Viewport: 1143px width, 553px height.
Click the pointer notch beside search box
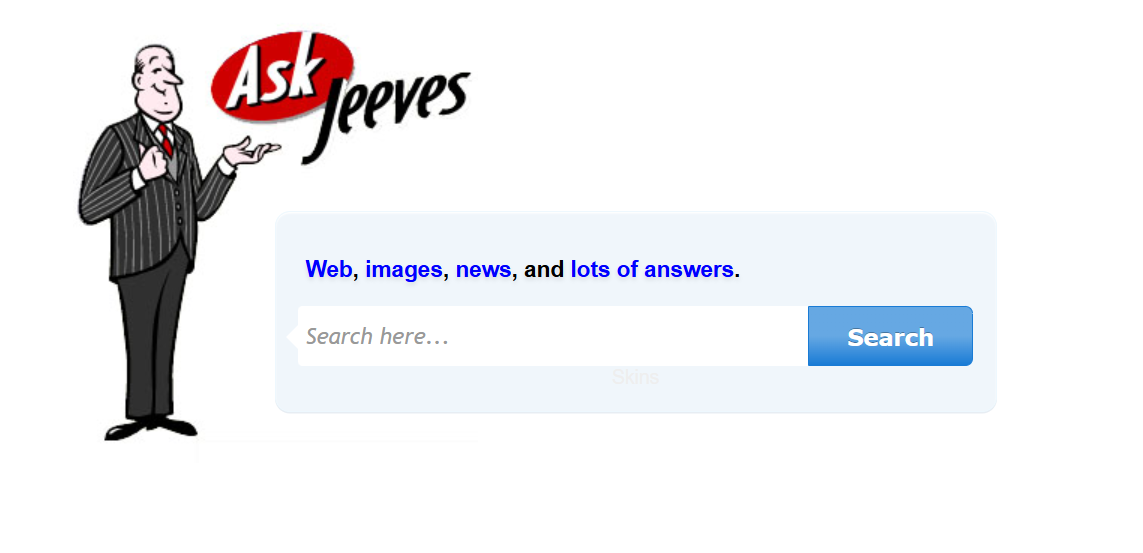coord(292,337)
